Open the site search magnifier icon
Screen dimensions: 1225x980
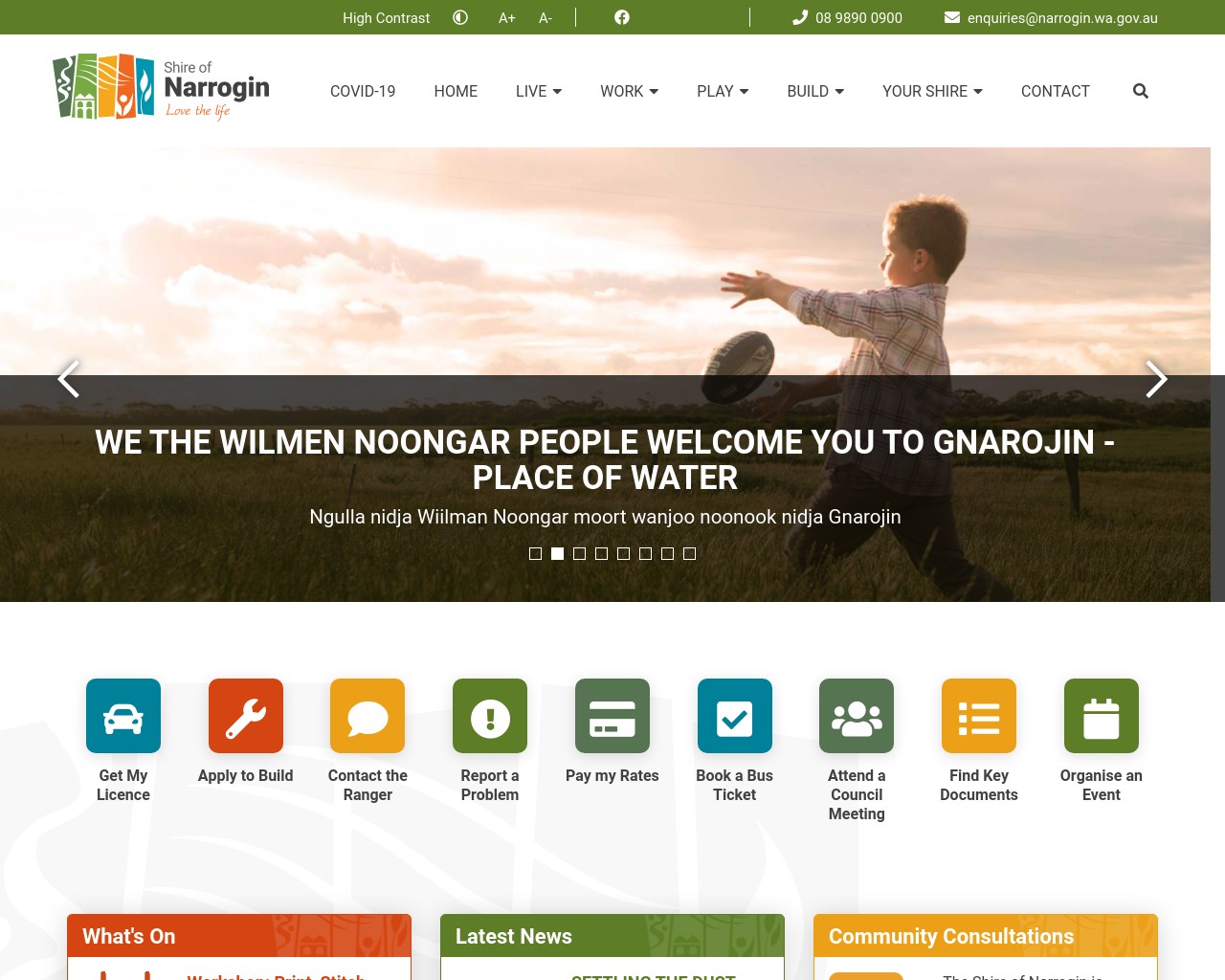[x=1140, y=91]
